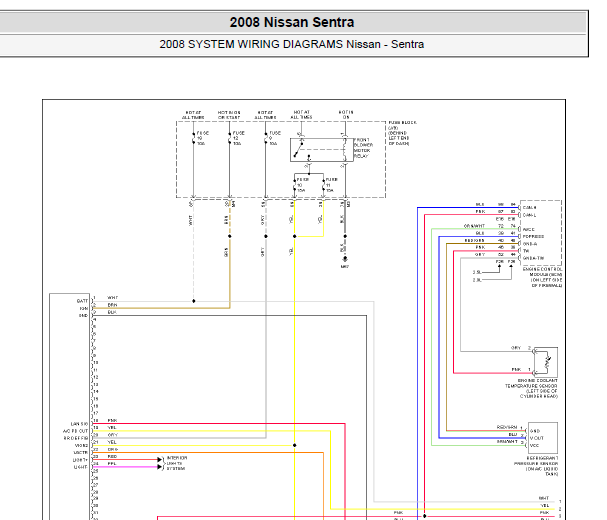Click the 'RR DEF F/B' pin label
This screenshot has width=607, height=520.
[76, 438]
